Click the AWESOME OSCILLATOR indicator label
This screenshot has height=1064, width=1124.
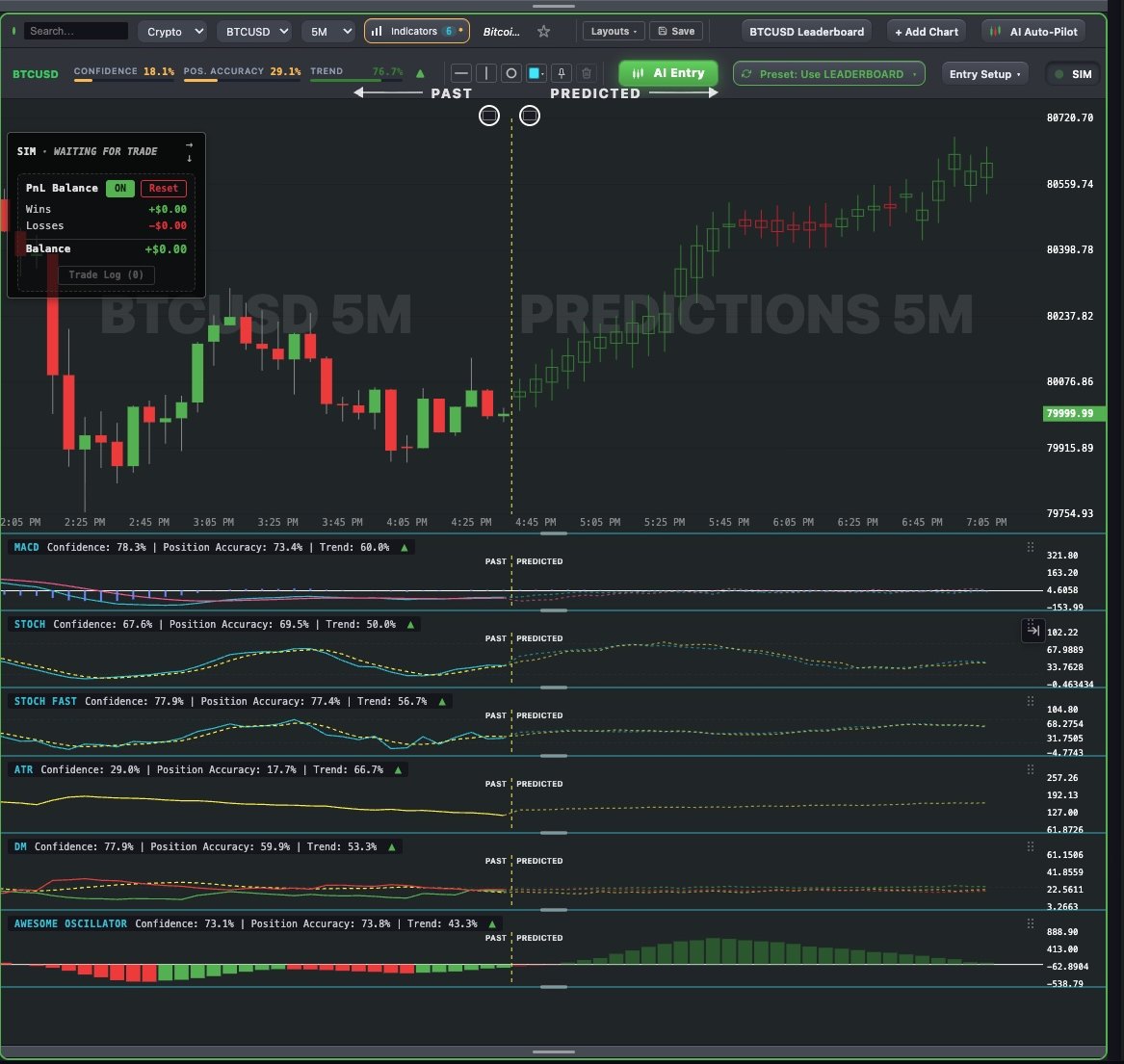pyautogui.click(x=70, y=923)
